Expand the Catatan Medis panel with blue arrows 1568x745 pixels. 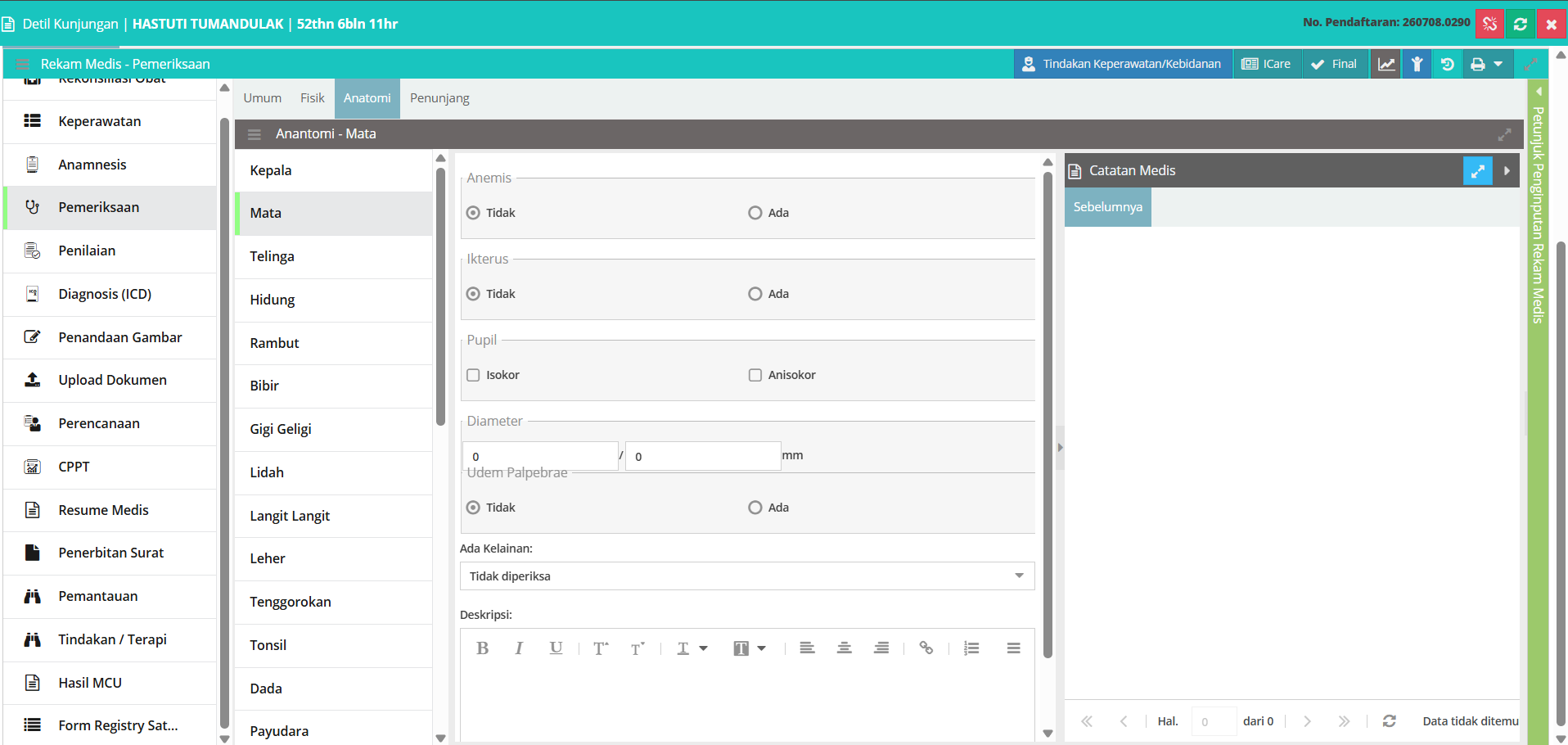(1478, 171)
